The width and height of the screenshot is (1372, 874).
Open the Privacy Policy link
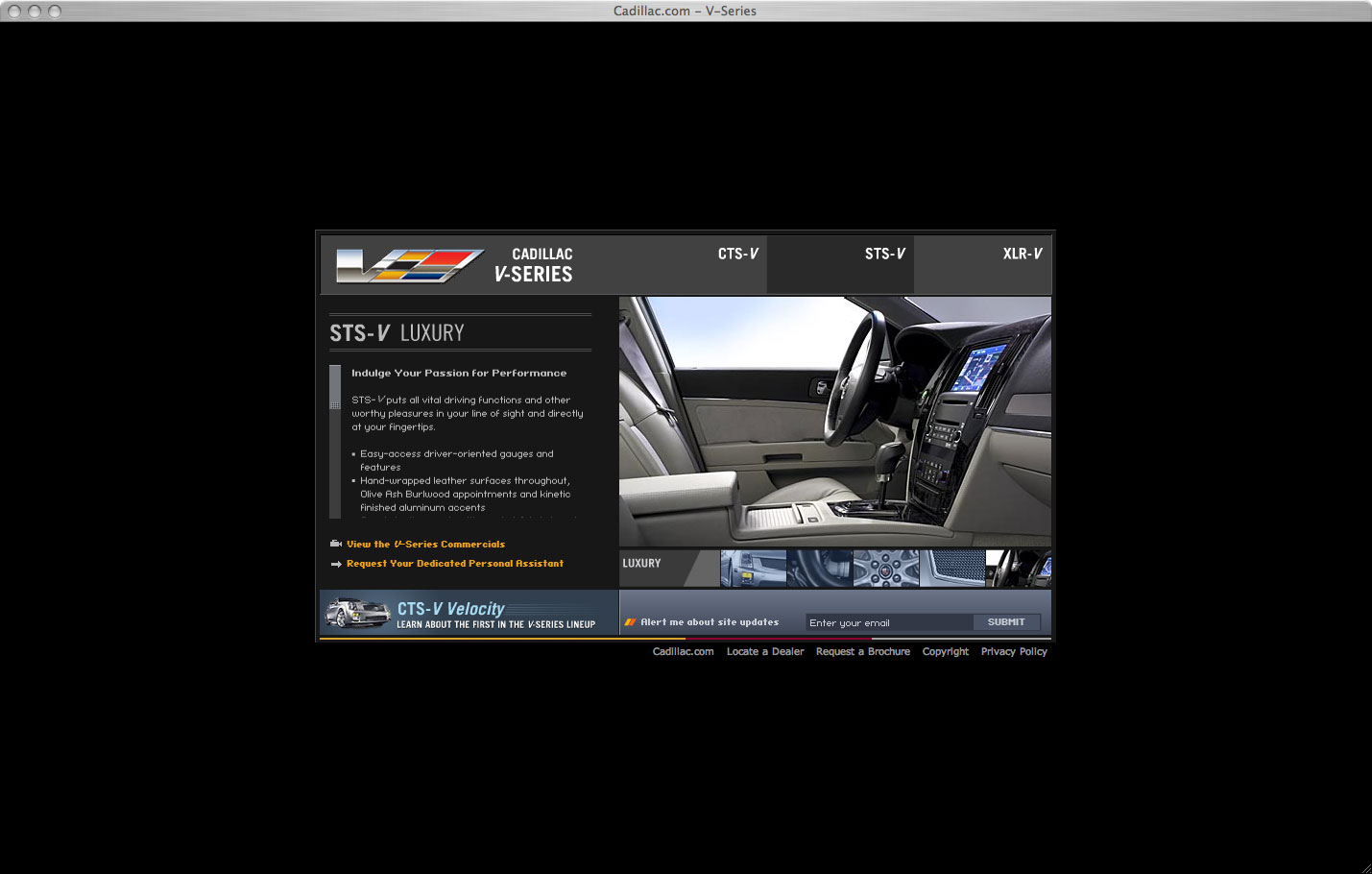(x=1014, y=651)
